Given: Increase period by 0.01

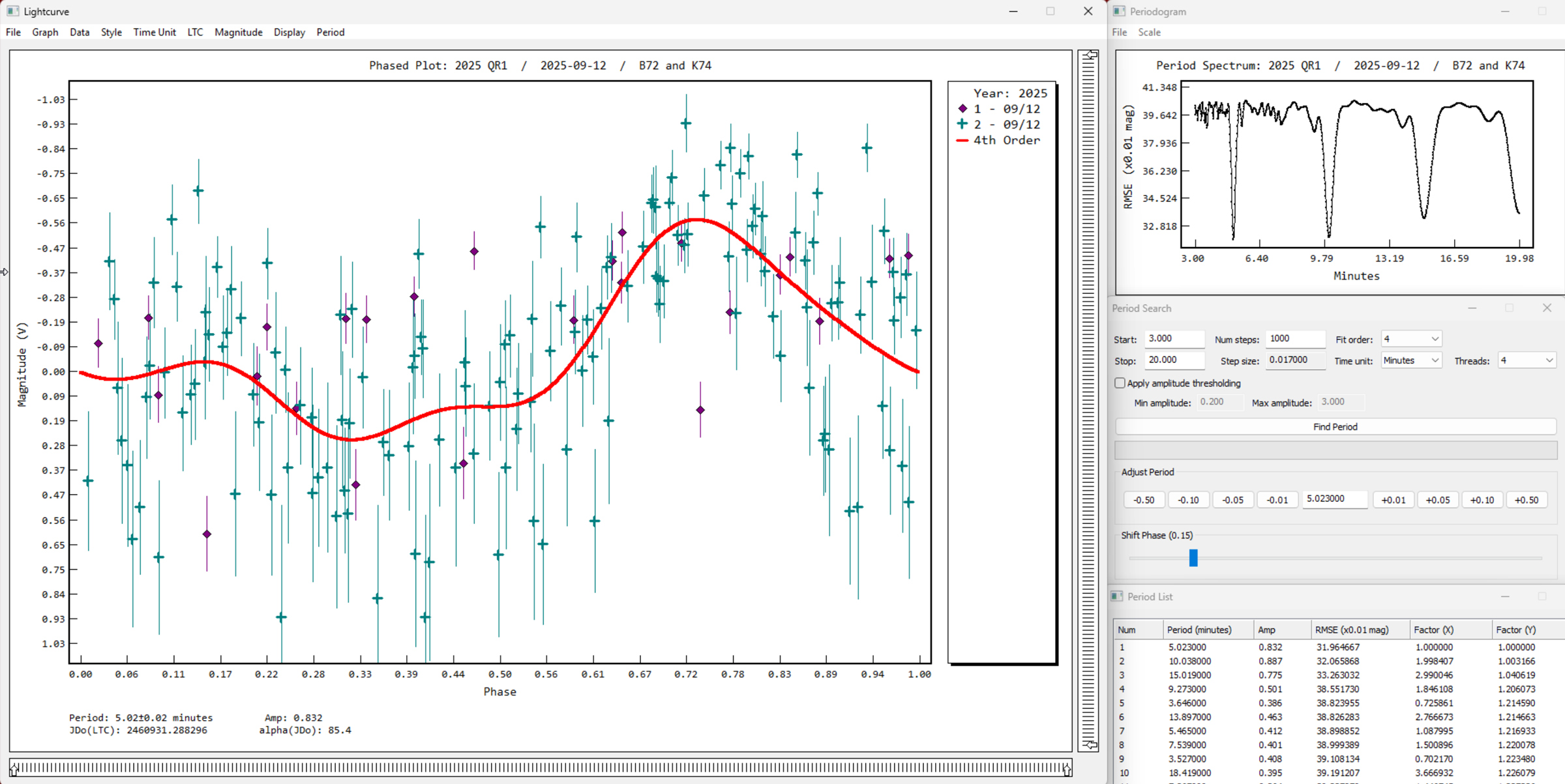Looking at the screenshot, I should [x=1394, y=500].
